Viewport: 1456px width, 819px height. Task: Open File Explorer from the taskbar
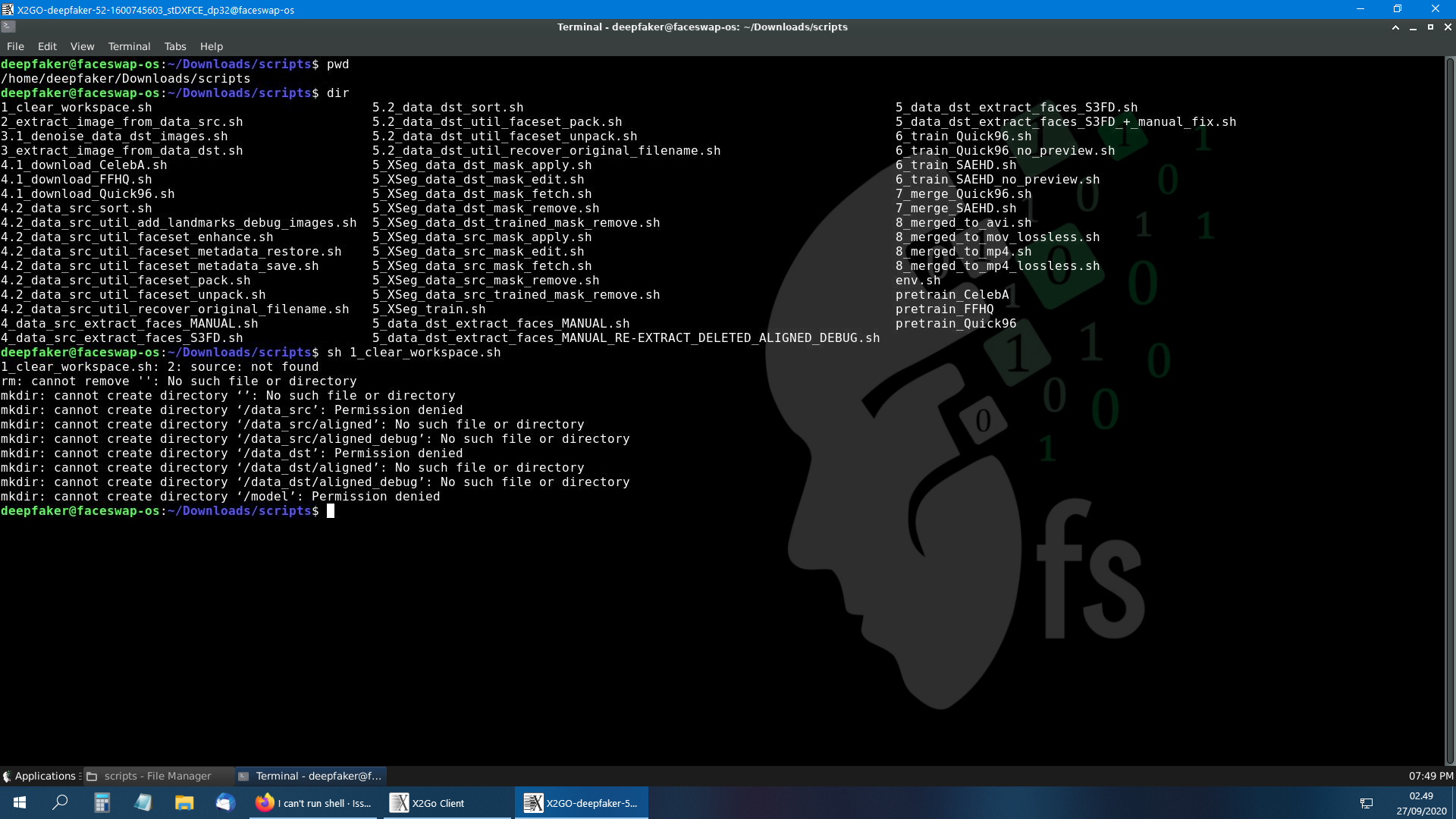click(x=184, y=802)
